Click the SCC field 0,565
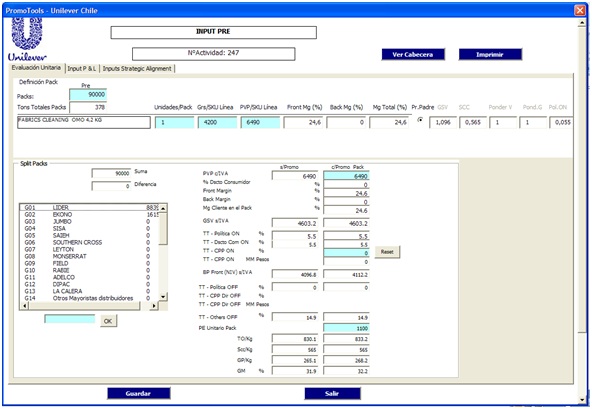This screenshot has height=409, width=592. click(473, 122)
